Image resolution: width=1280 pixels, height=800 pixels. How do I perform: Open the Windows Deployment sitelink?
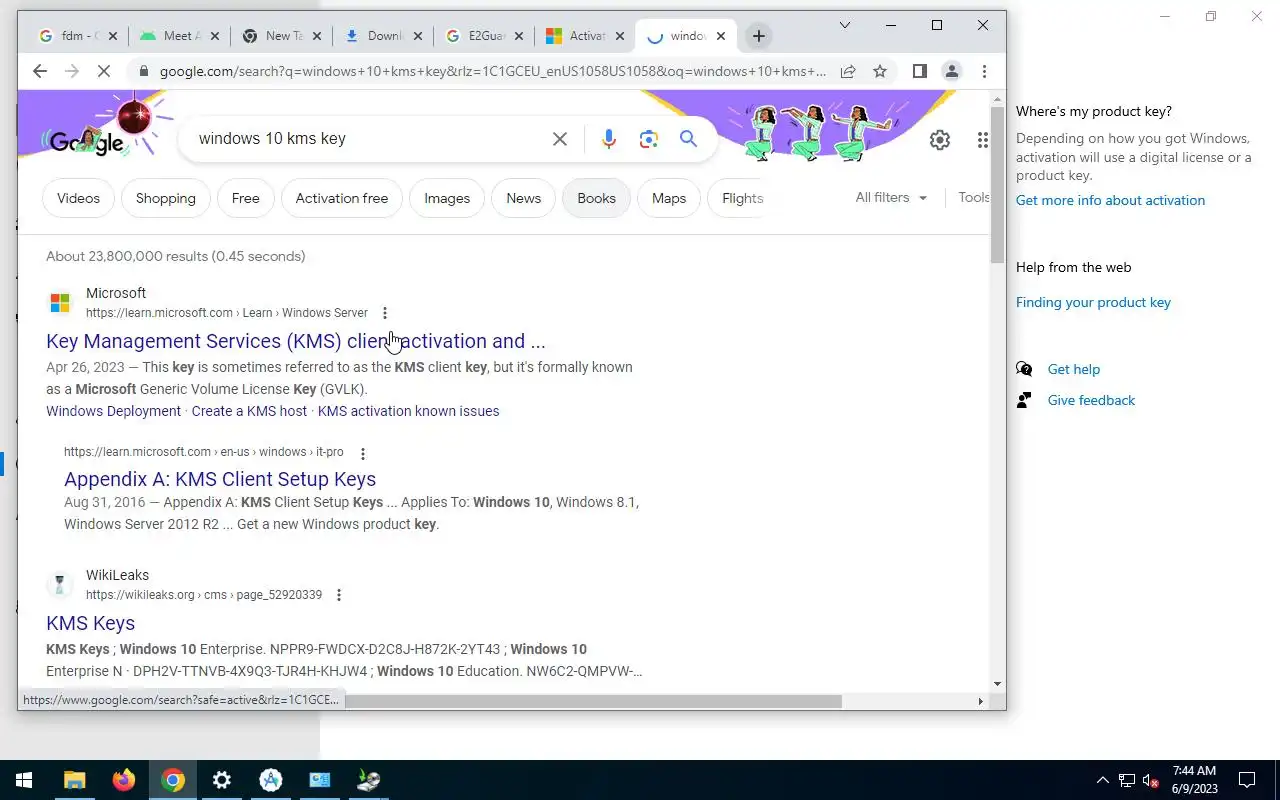114,411
